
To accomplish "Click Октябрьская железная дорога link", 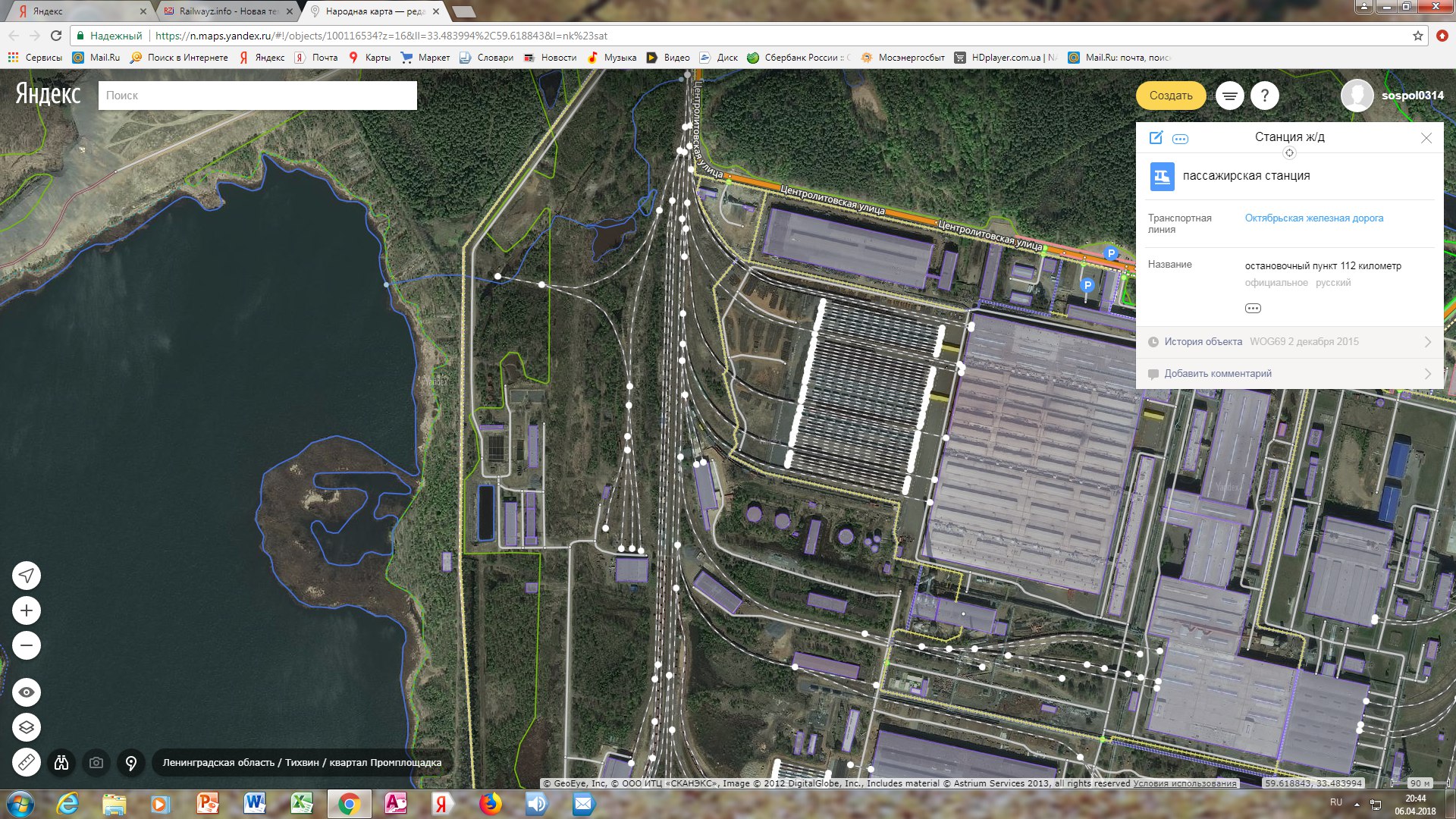I will (x=1313, y=218).
